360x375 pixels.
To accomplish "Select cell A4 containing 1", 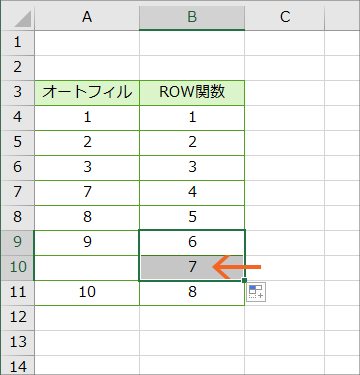I will coord(87,118).
